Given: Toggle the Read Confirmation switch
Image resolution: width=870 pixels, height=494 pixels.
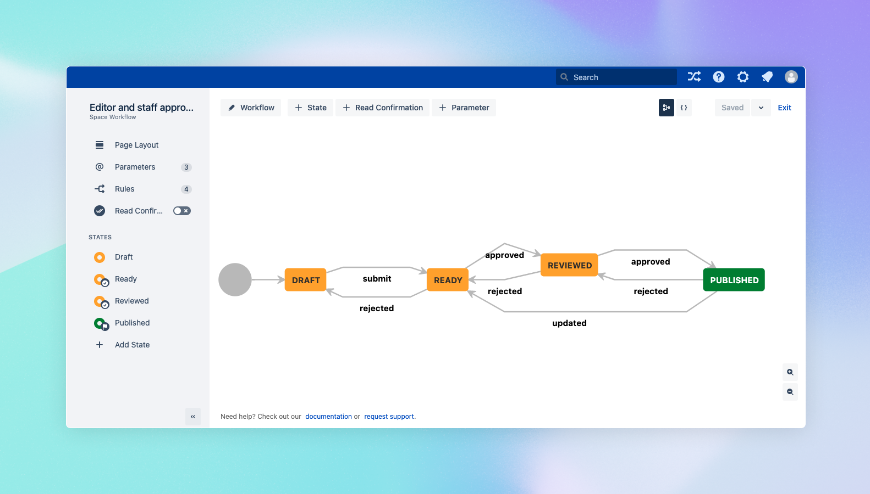Looking at the screenshot, I should point(181,211).
